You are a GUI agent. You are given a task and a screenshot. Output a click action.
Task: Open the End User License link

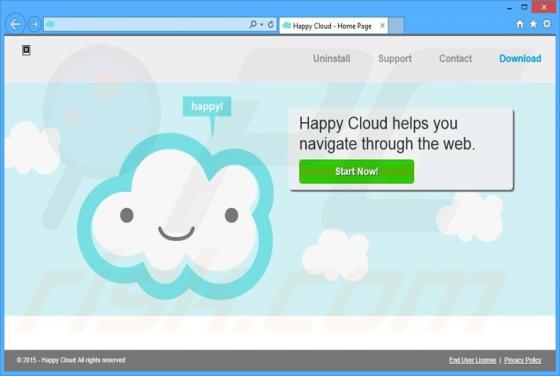472,360
